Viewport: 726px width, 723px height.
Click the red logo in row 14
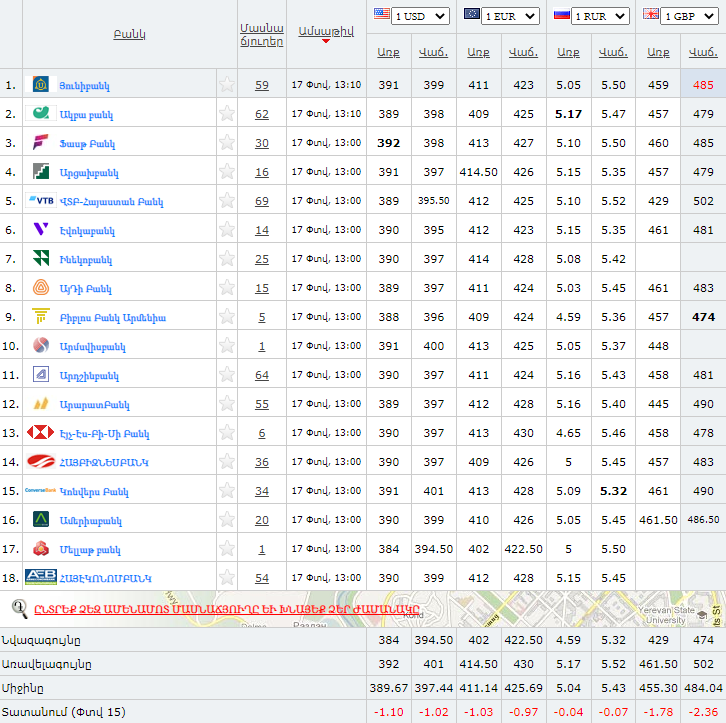(41, 461)
